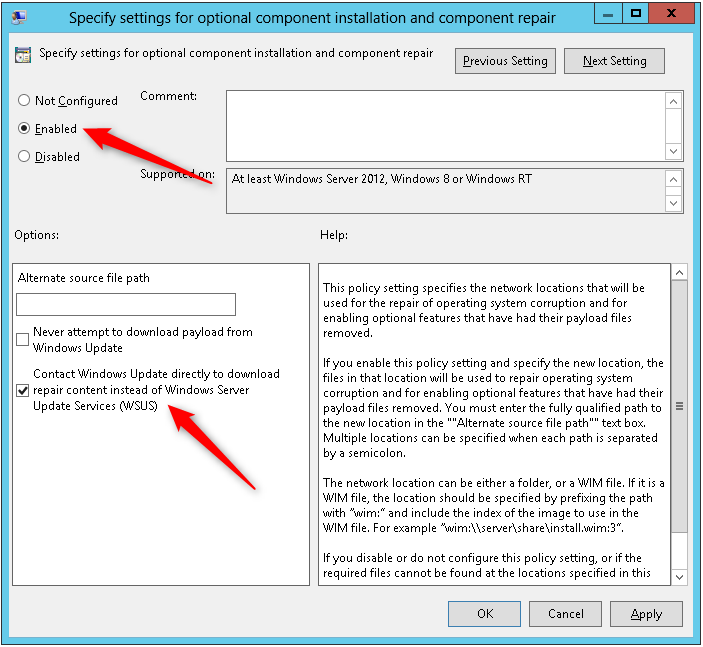This screenshot has width=703, height=647.
Task: Go to Previous Setting
Action: 505,61
